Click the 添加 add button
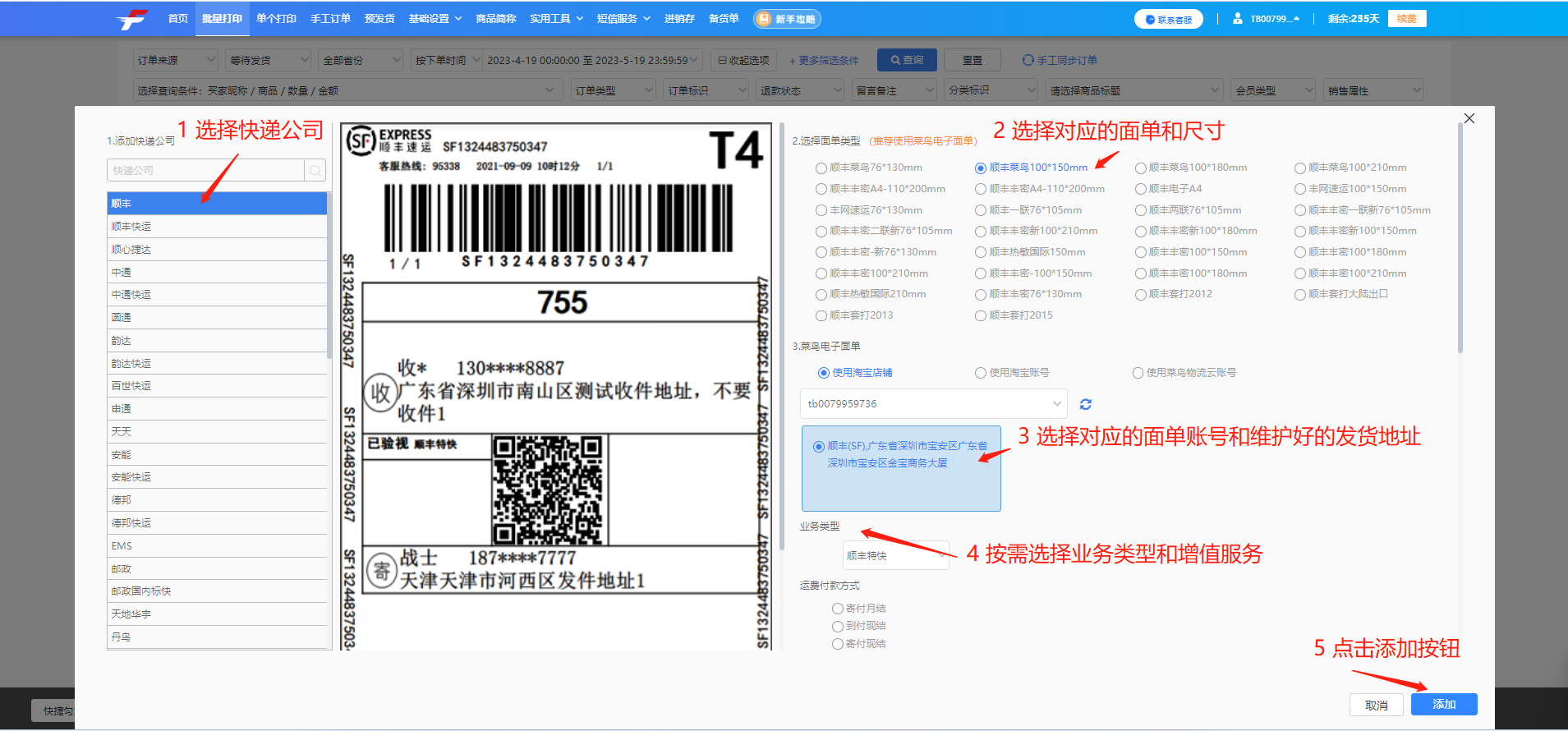The height and width of the screenshot is (731, 1568). pos(1444,705)
